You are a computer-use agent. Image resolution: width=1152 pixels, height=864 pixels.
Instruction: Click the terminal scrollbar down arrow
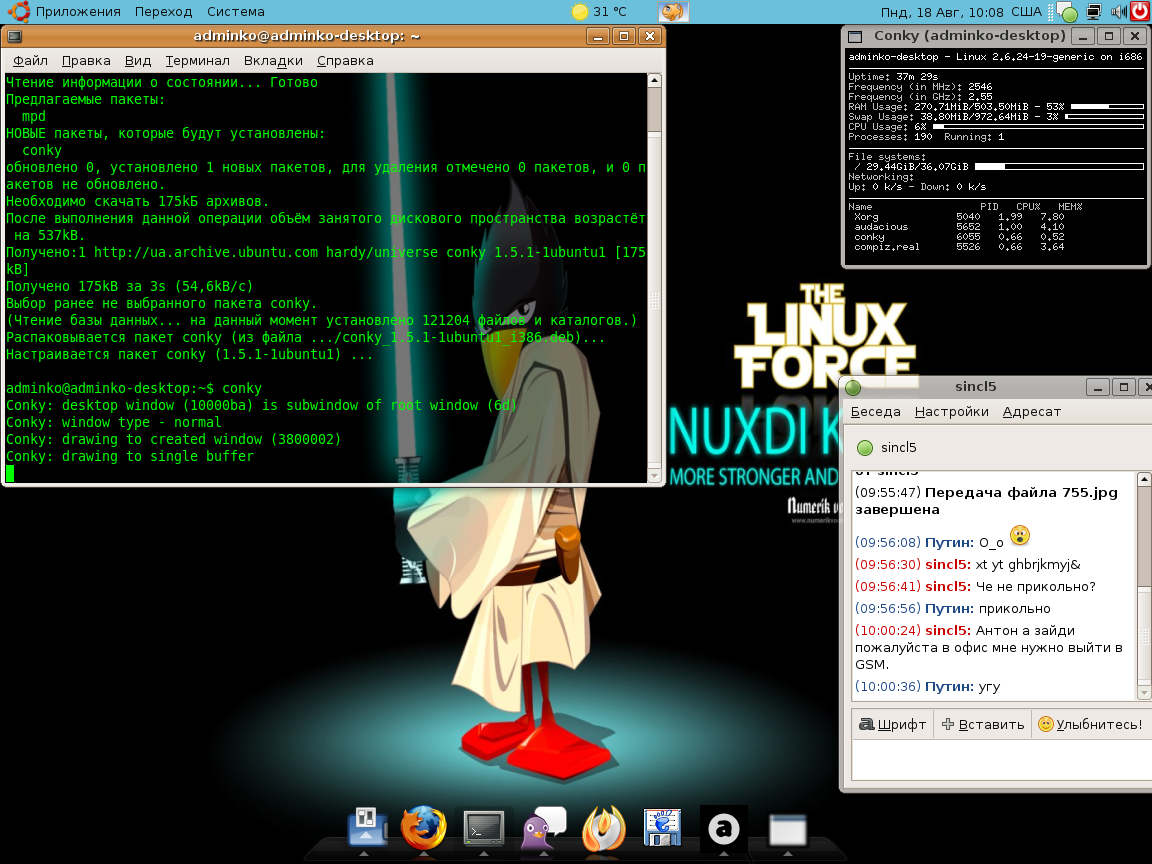[x=655, y=476]
